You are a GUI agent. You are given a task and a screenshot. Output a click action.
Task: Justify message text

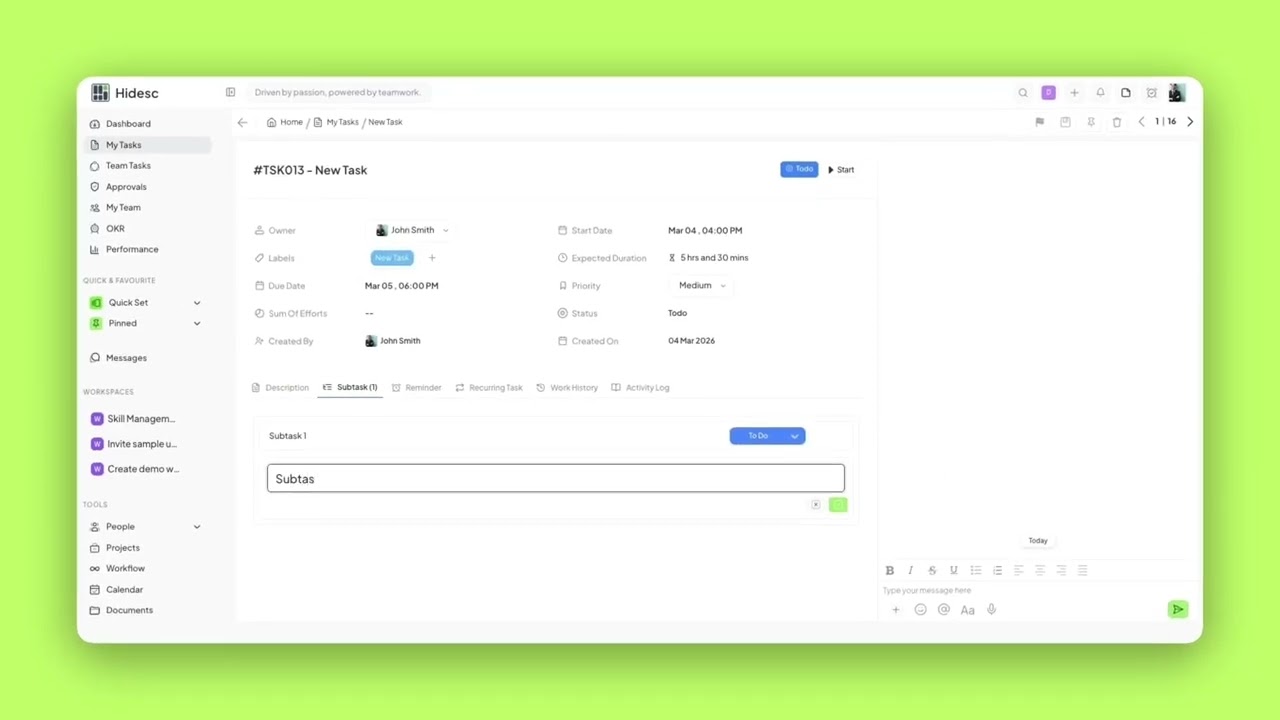1082,570
